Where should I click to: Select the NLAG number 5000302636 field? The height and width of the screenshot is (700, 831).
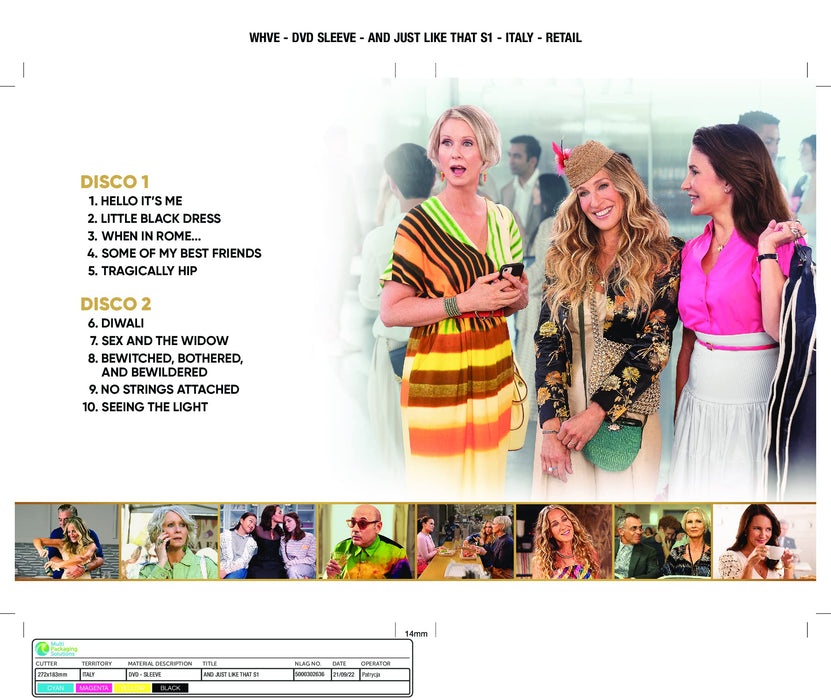310,675
